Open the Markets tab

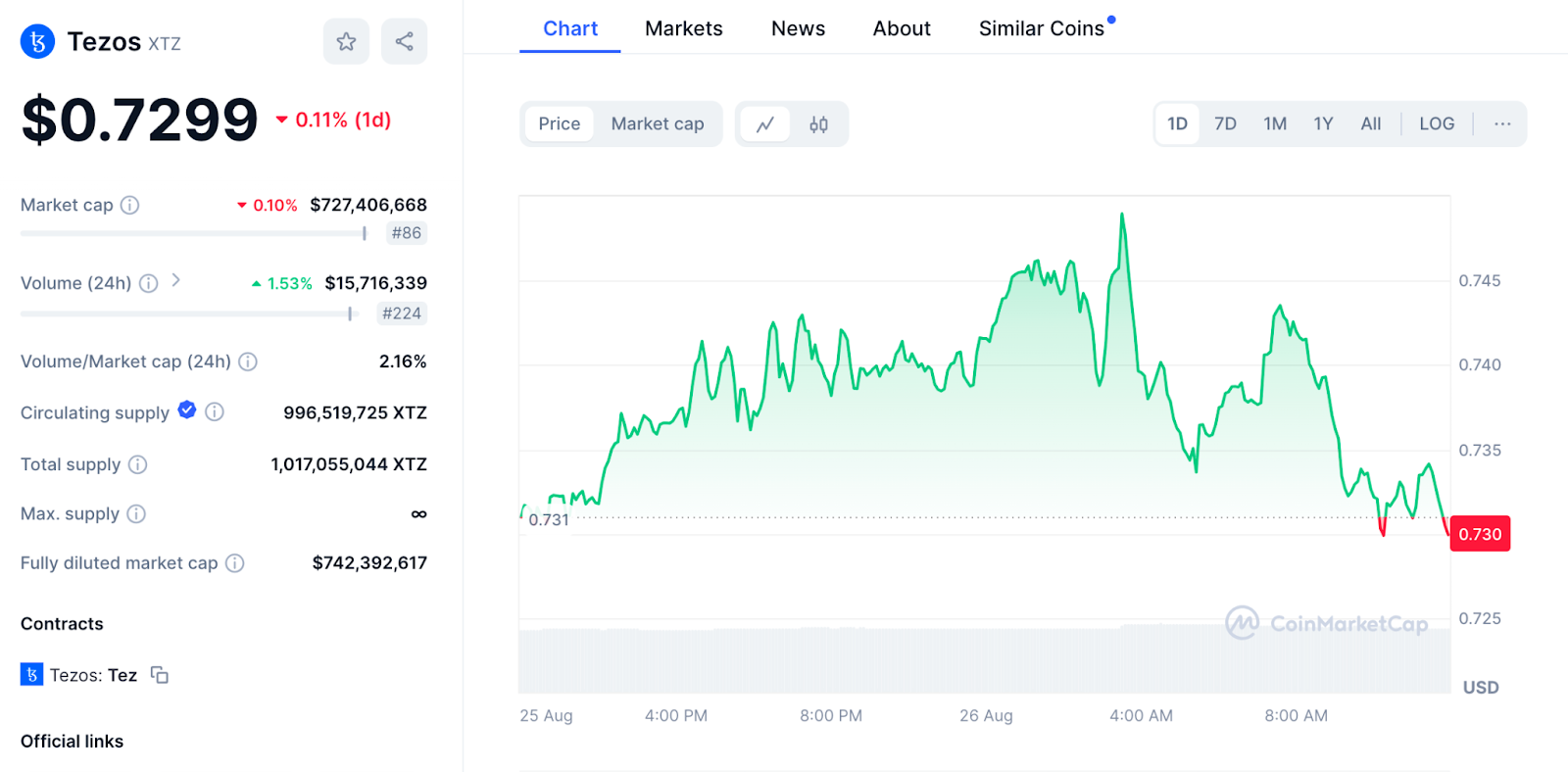(x=684, y=28)
